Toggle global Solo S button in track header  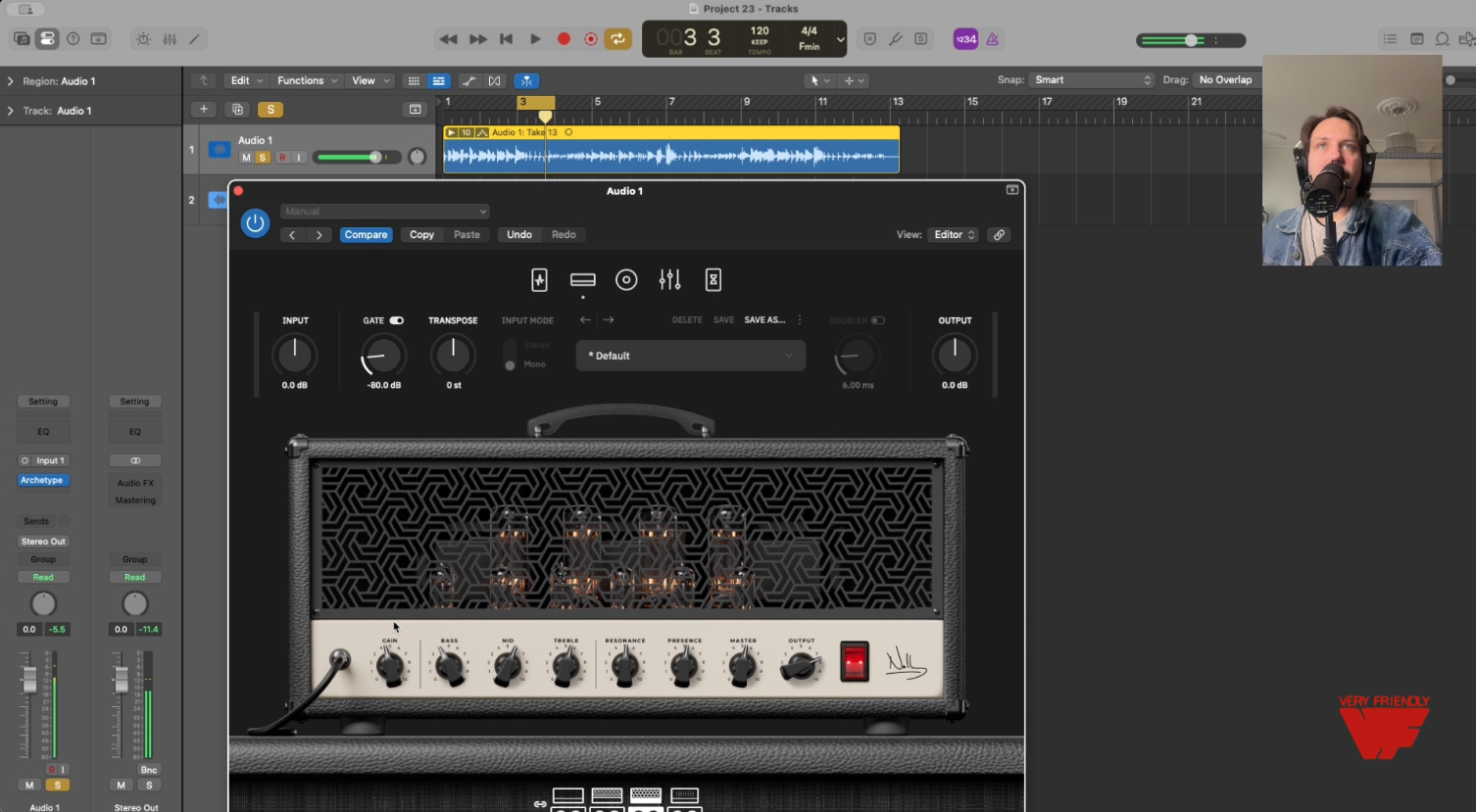tap(271, 110)
